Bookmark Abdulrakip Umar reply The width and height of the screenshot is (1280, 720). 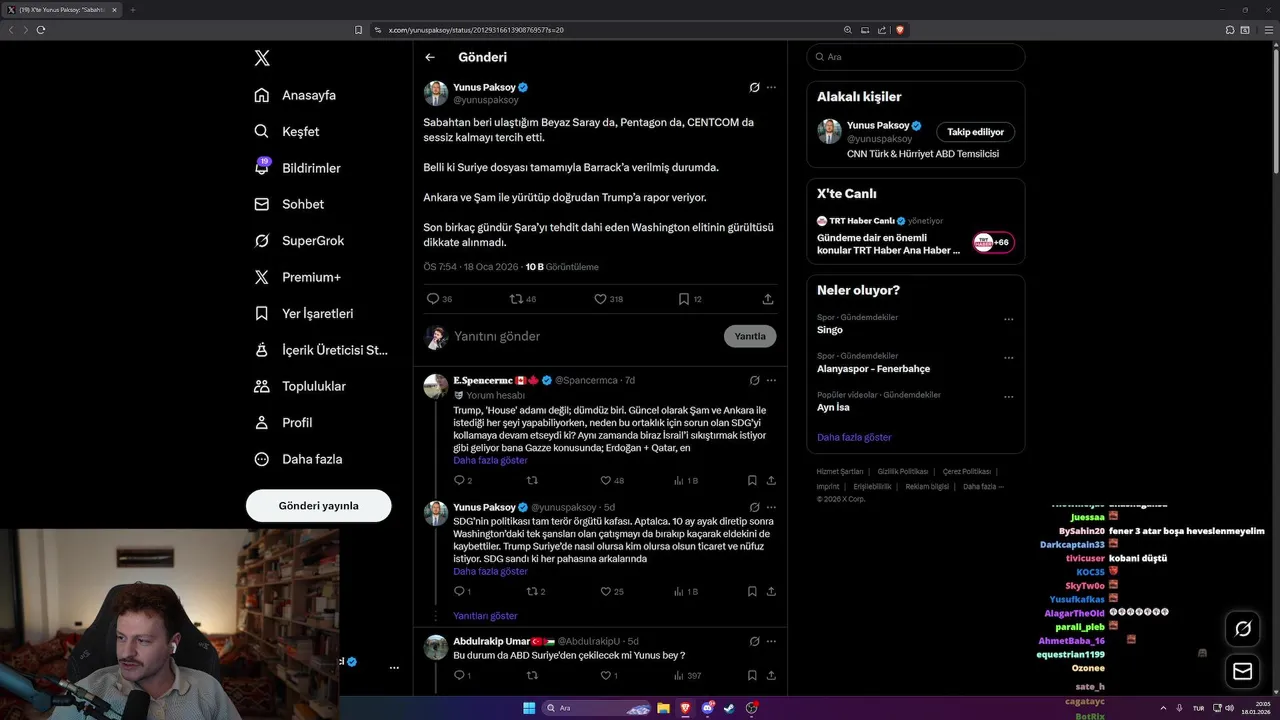752,676
